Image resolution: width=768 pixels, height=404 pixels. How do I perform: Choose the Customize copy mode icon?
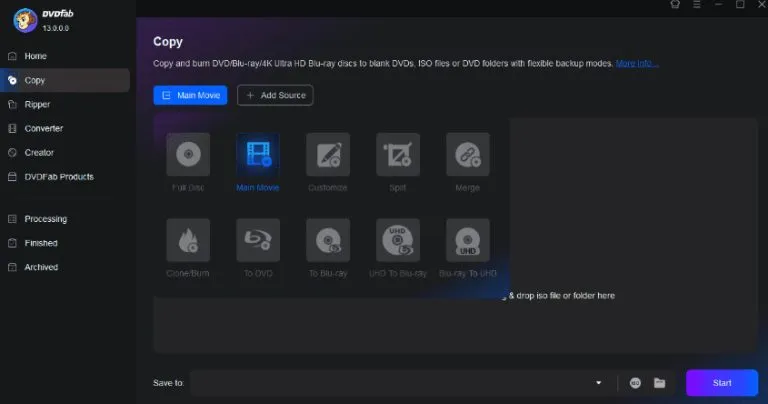[328, 155]
